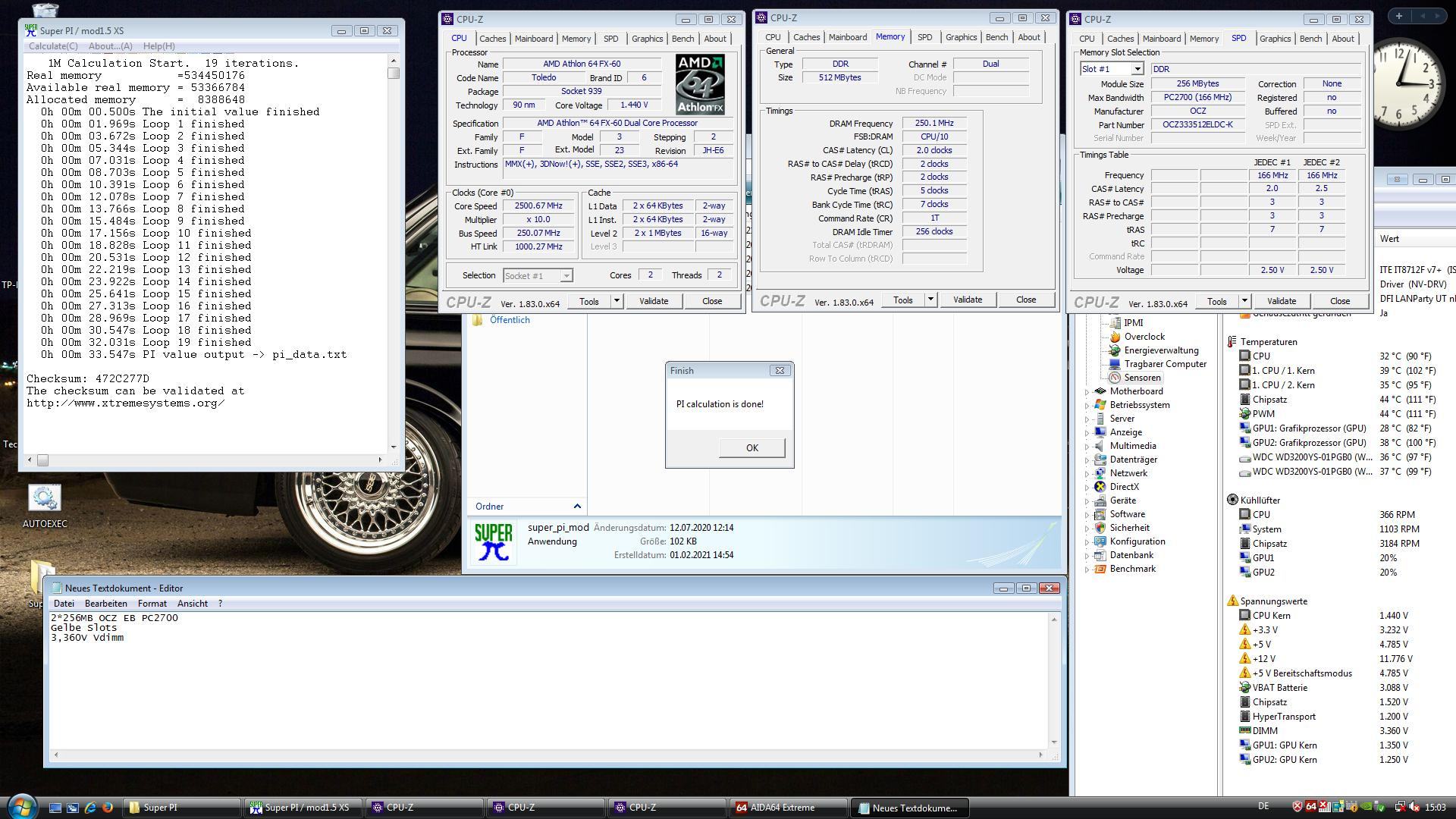
Task: Launch Internet Explorer from quick launch
Action: click(x=90, y=808)
